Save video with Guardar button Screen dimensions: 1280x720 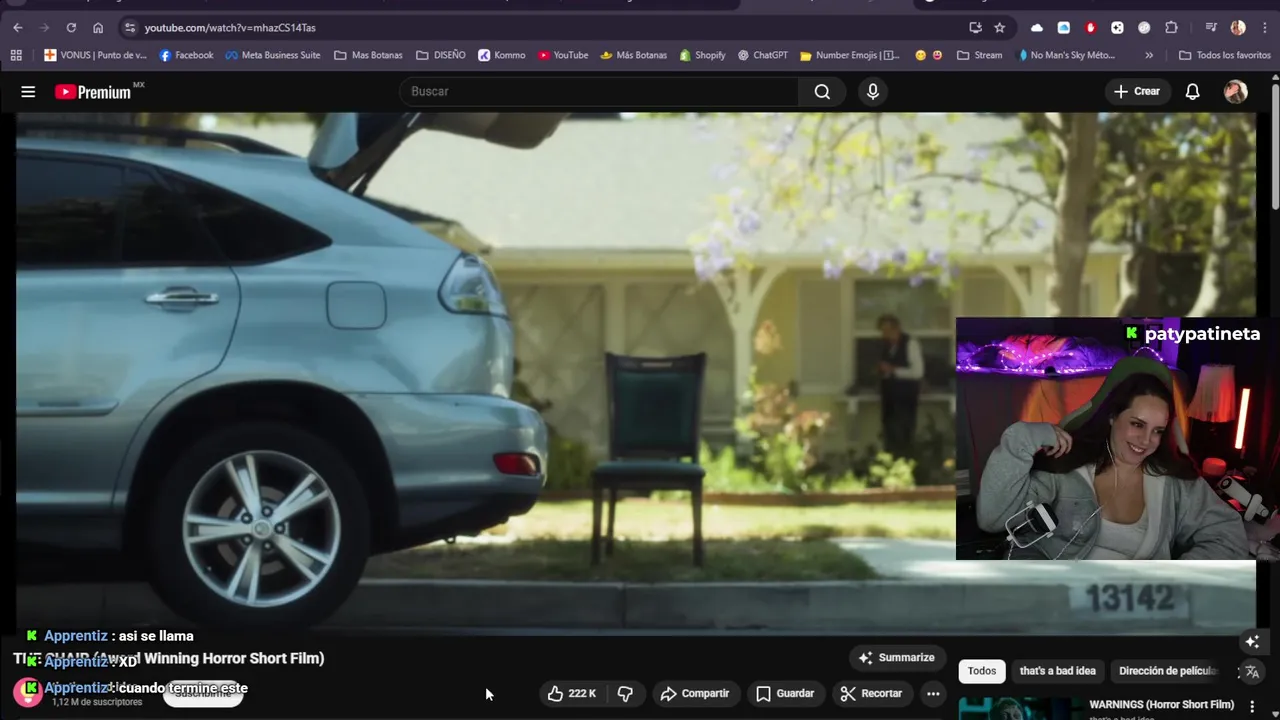pyautogui.click(x=785, y=693)
